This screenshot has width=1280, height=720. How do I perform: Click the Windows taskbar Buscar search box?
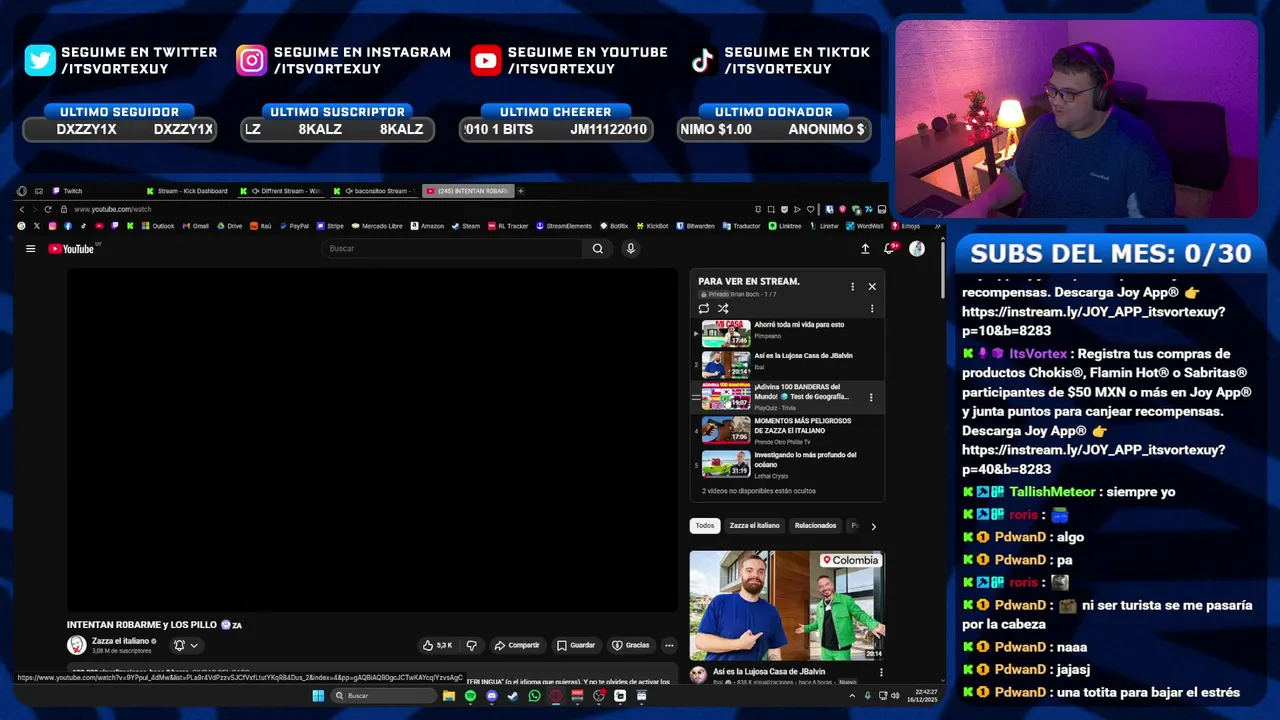pos(385,696)
